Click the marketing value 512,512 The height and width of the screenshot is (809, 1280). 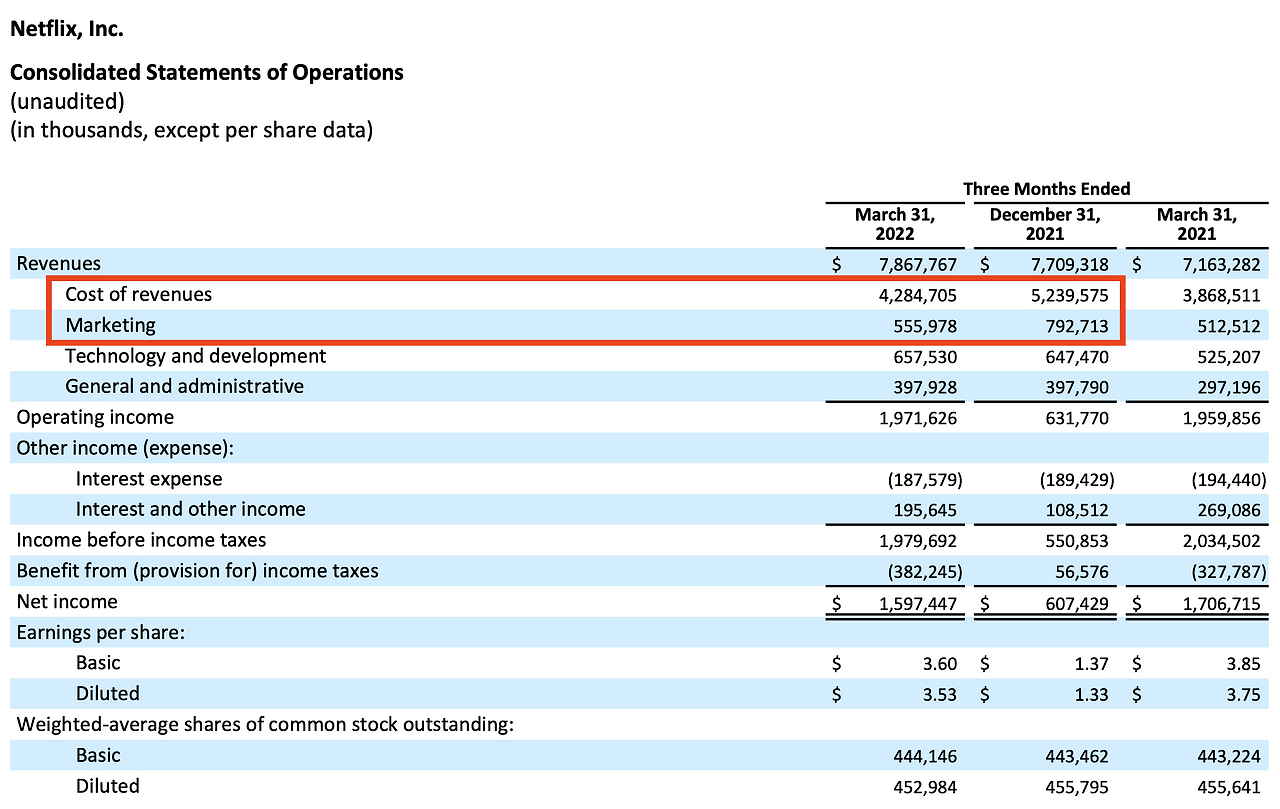(x=1227, y=327)
